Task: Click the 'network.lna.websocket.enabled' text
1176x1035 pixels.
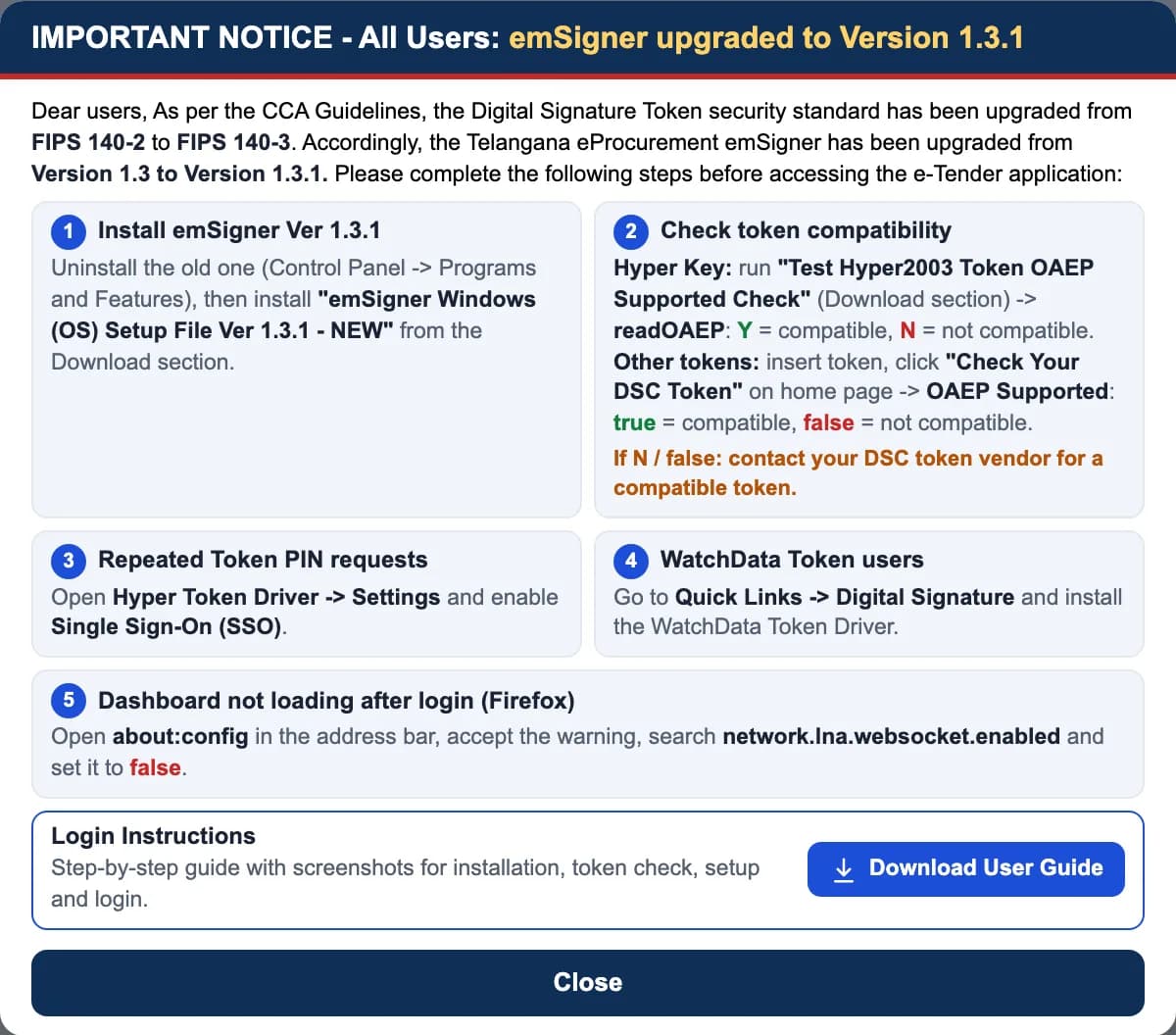Action: (x=891, y=736)
